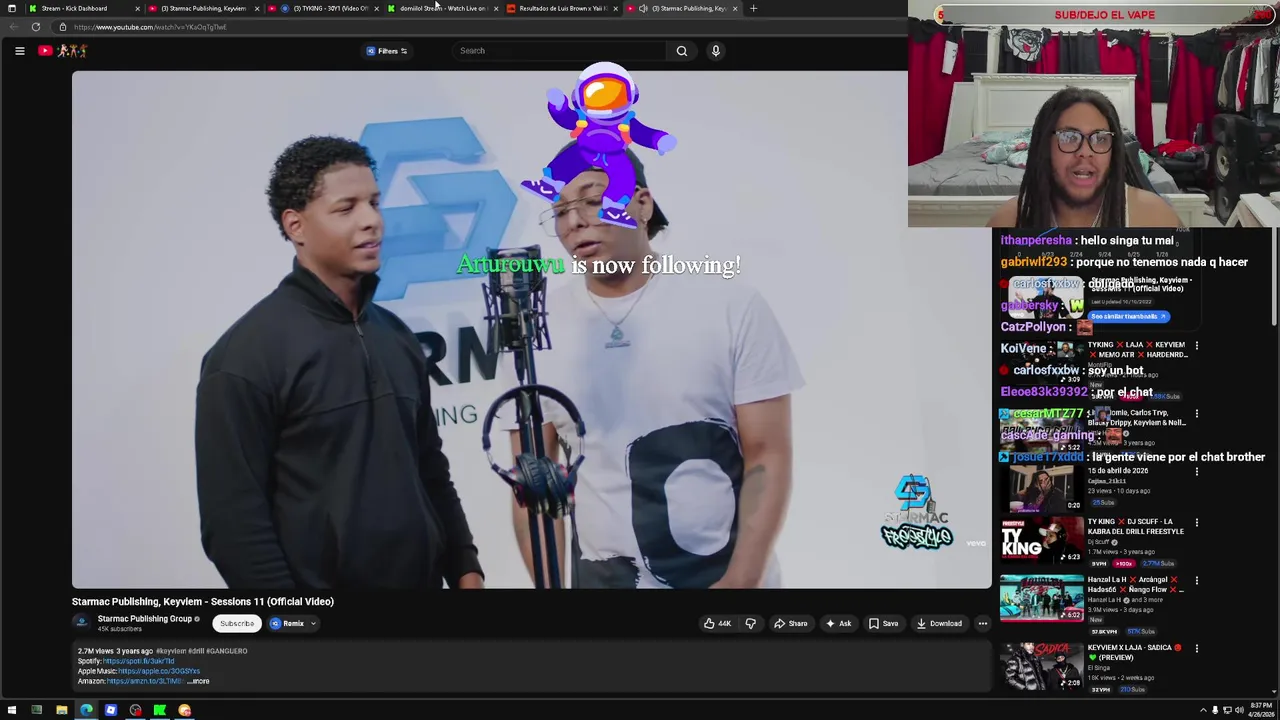The width and height of the screenshot is (1280, 720).
Task: Open options menu for KEYVIEM X LAJA video
Action: click(x=1196, y=649)
